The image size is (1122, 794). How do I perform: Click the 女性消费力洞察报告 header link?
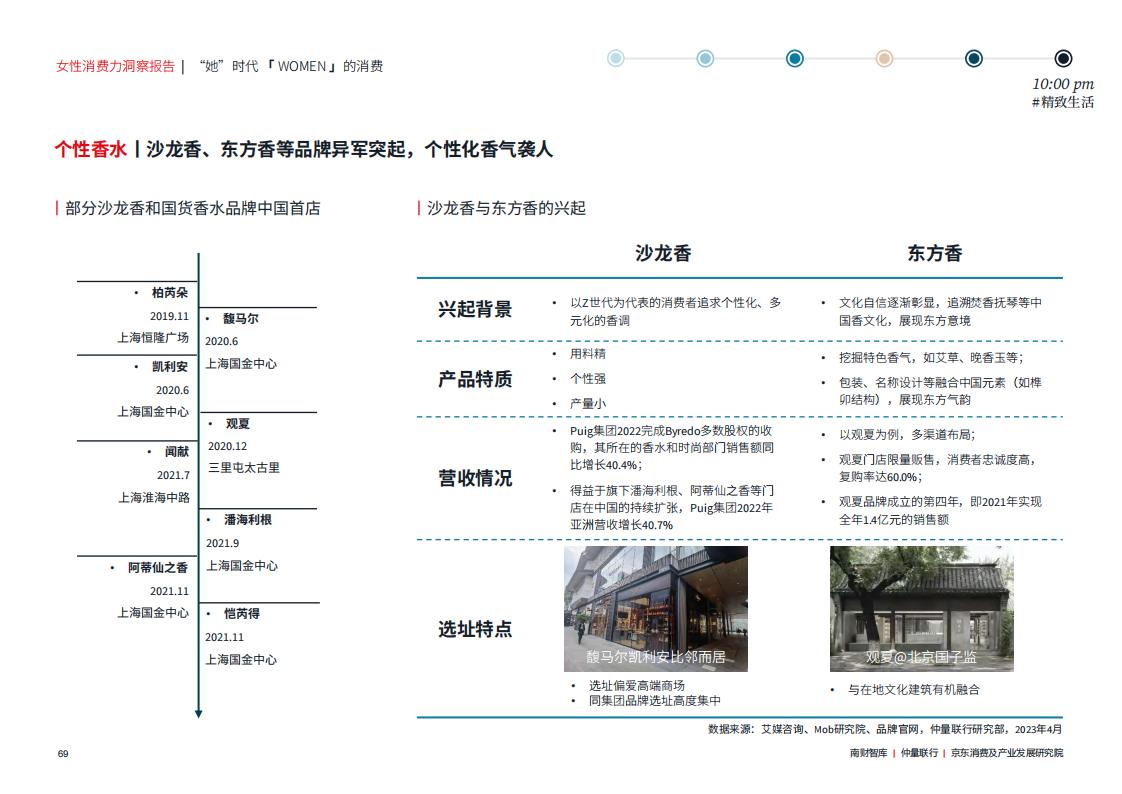click(x=115, y=67)
